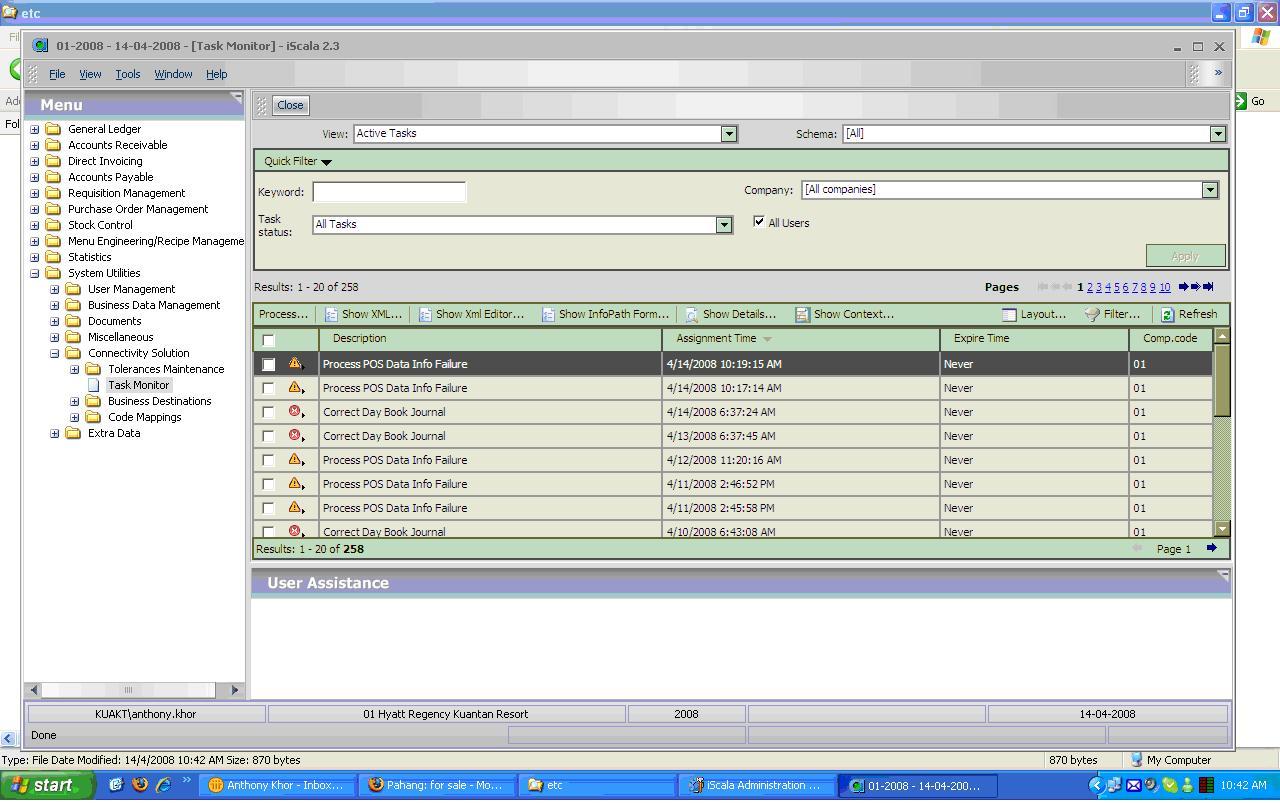Open the Window menu
The height and width of the screenshot is (803, 1280).
(173, 74)
